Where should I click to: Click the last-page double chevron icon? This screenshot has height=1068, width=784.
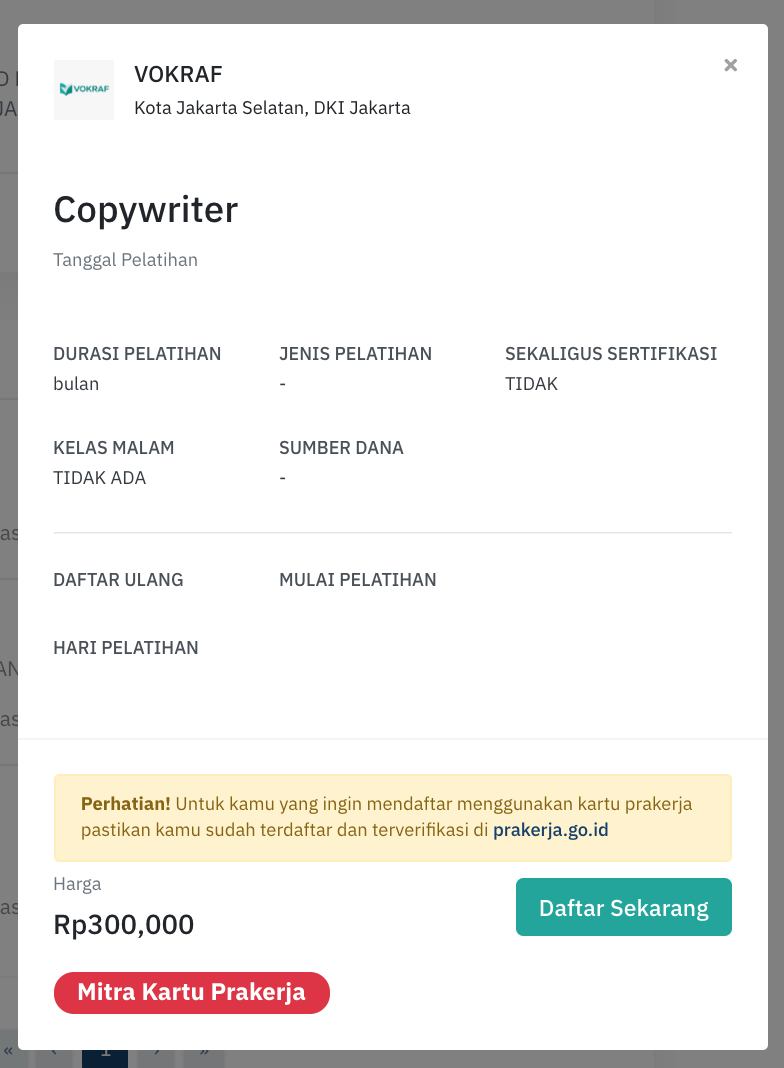tap(204, 1054)
